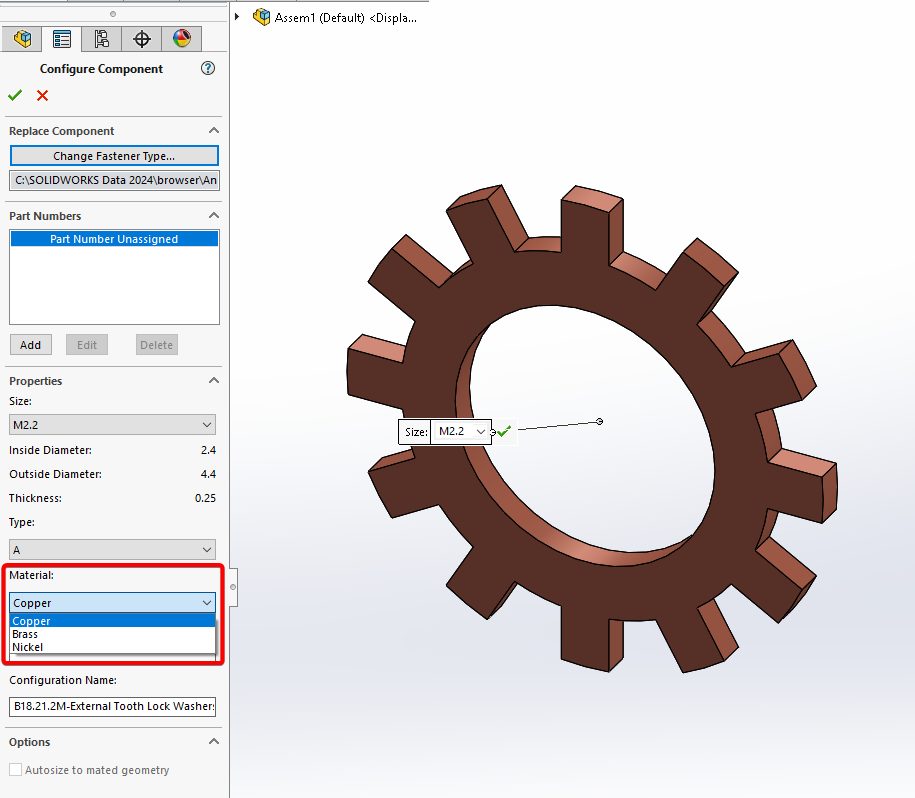The width and height of the screenshot is (915, 798).
Task: Expand the Assem1 flyout tree arrow
Action: (237, 17)
